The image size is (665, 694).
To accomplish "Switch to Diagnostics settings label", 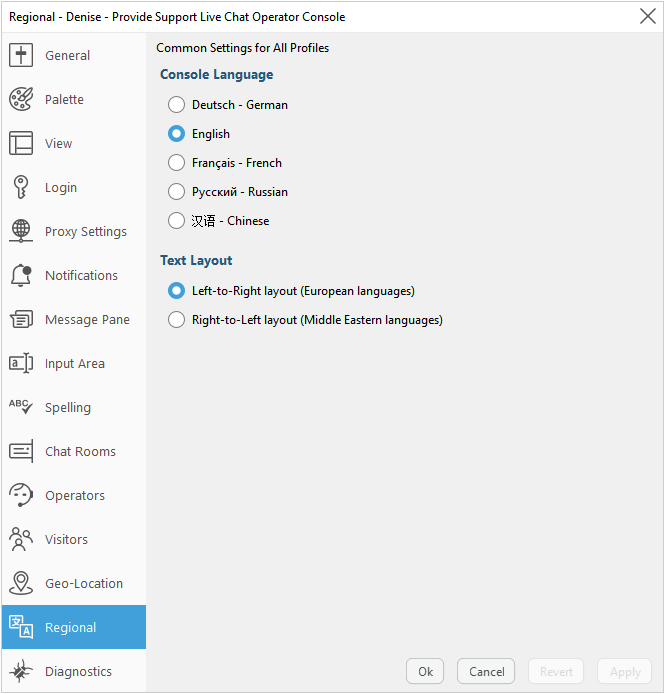I will coord(78,671).
